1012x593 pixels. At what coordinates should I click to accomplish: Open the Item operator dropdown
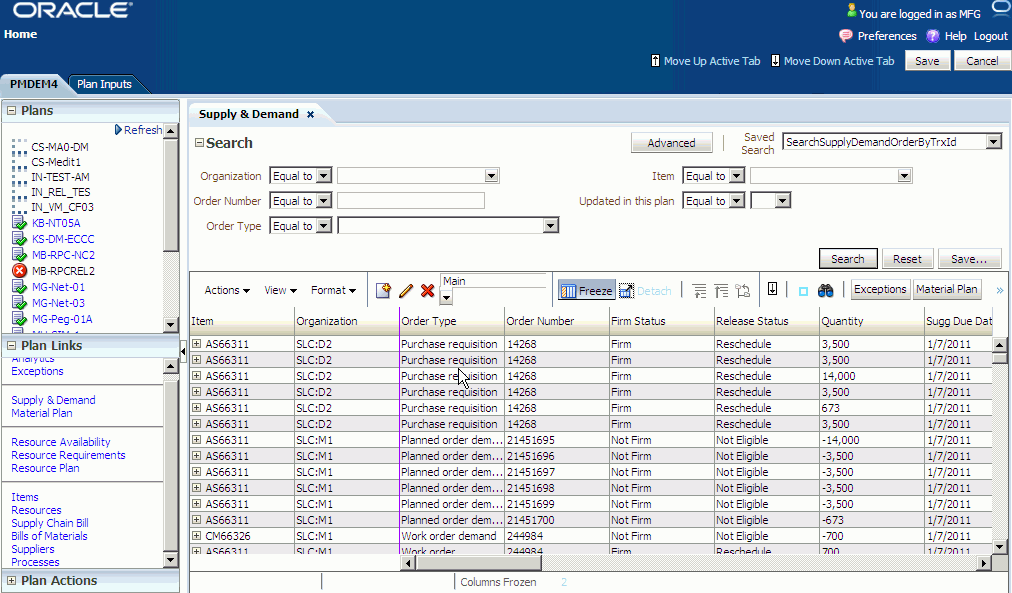click(737, 176)
